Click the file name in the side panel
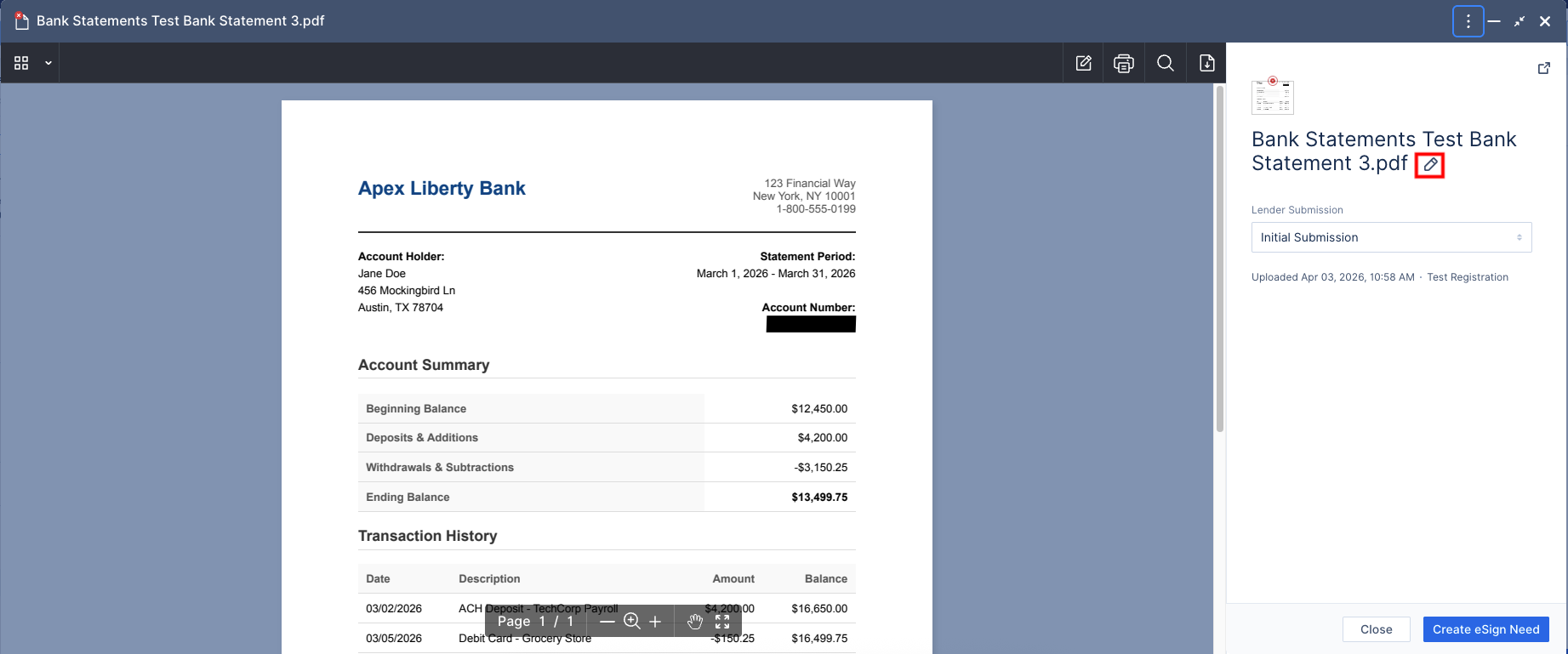 1384,151
